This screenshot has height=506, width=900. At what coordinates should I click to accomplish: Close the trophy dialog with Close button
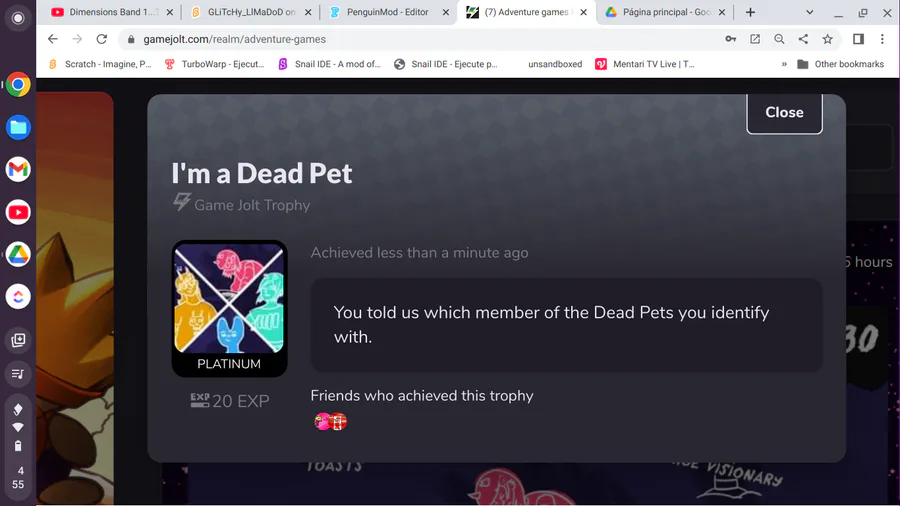coord(784,112)
